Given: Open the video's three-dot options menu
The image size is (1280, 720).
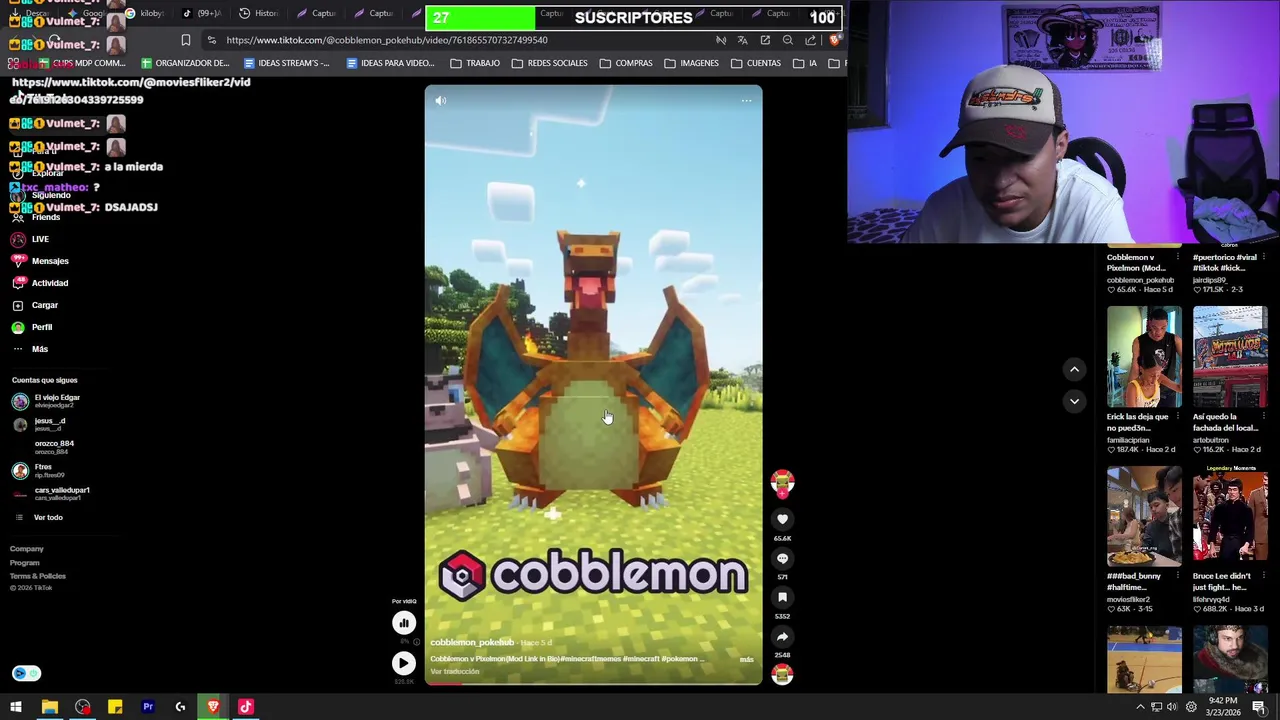Looking at the screenshot, I should (x=746, y=100).
